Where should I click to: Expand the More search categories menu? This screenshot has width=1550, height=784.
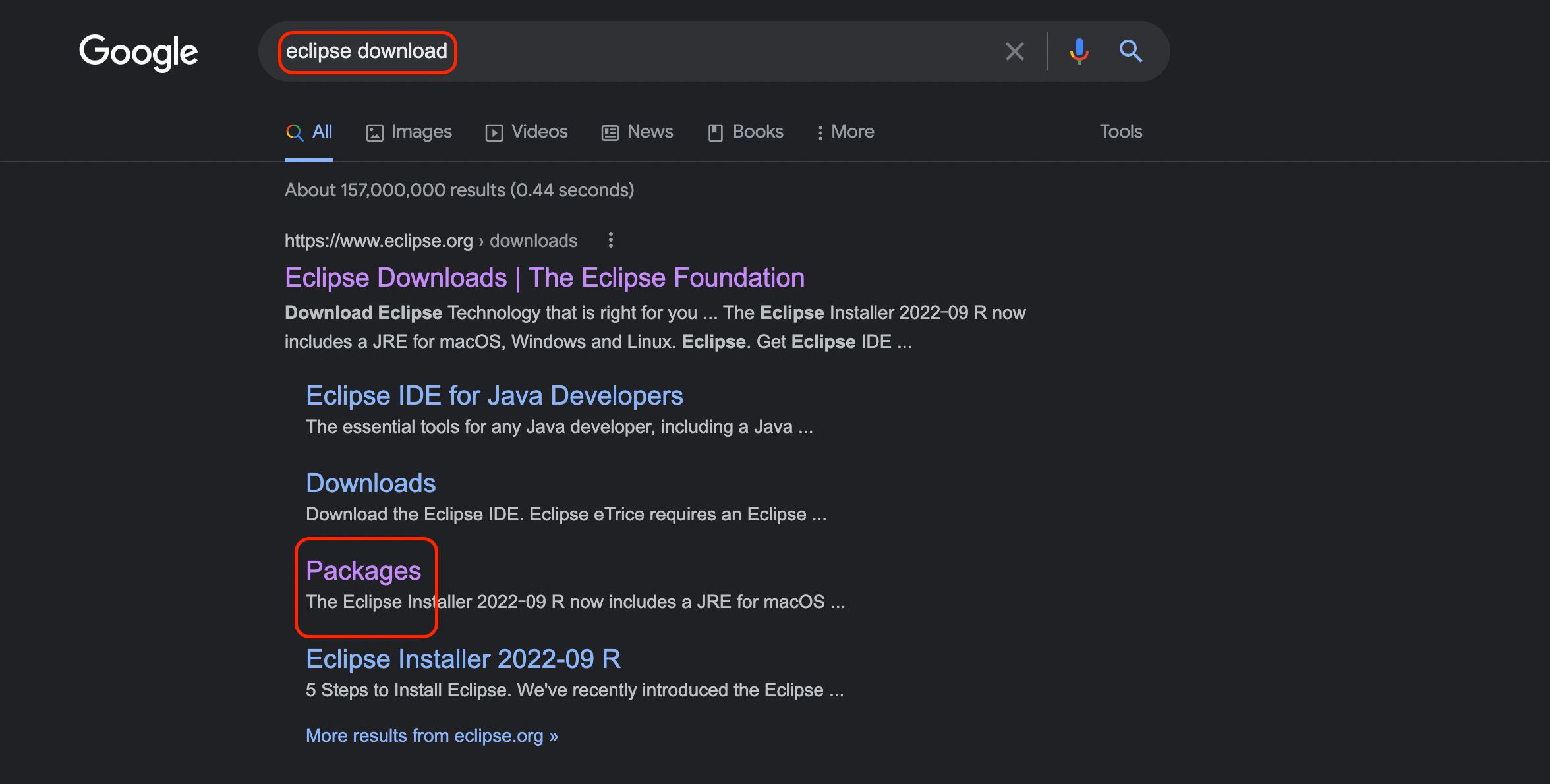(x=845, y=132)
